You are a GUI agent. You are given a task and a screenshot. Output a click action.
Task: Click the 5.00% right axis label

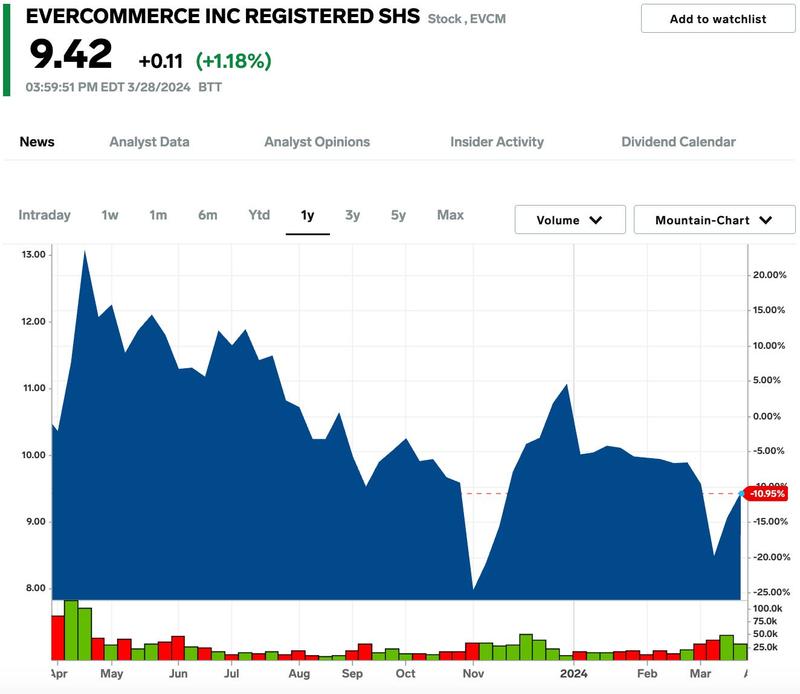[x=767, y=380]
